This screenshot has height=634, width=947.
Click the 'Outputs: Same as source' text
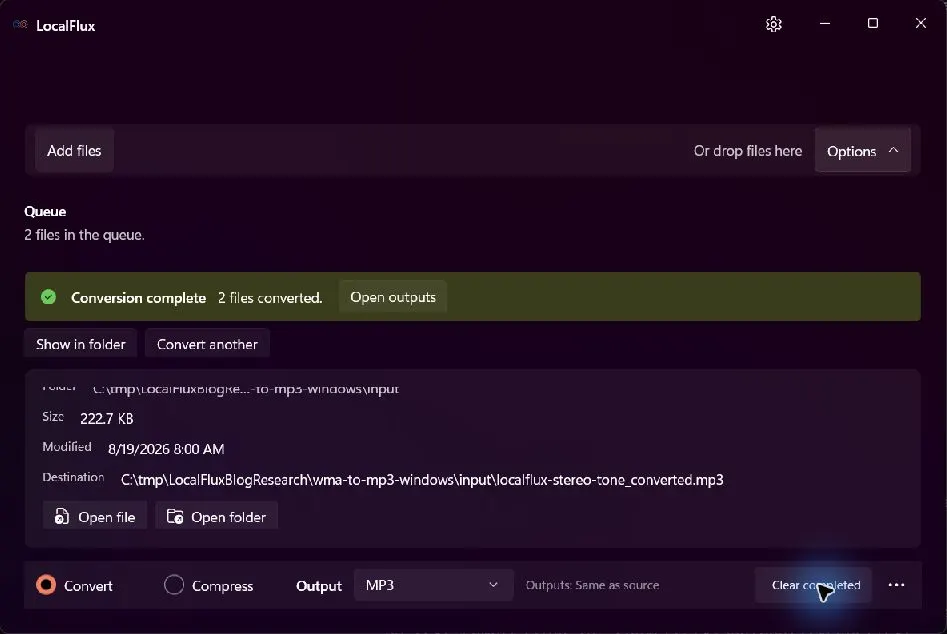592,584
